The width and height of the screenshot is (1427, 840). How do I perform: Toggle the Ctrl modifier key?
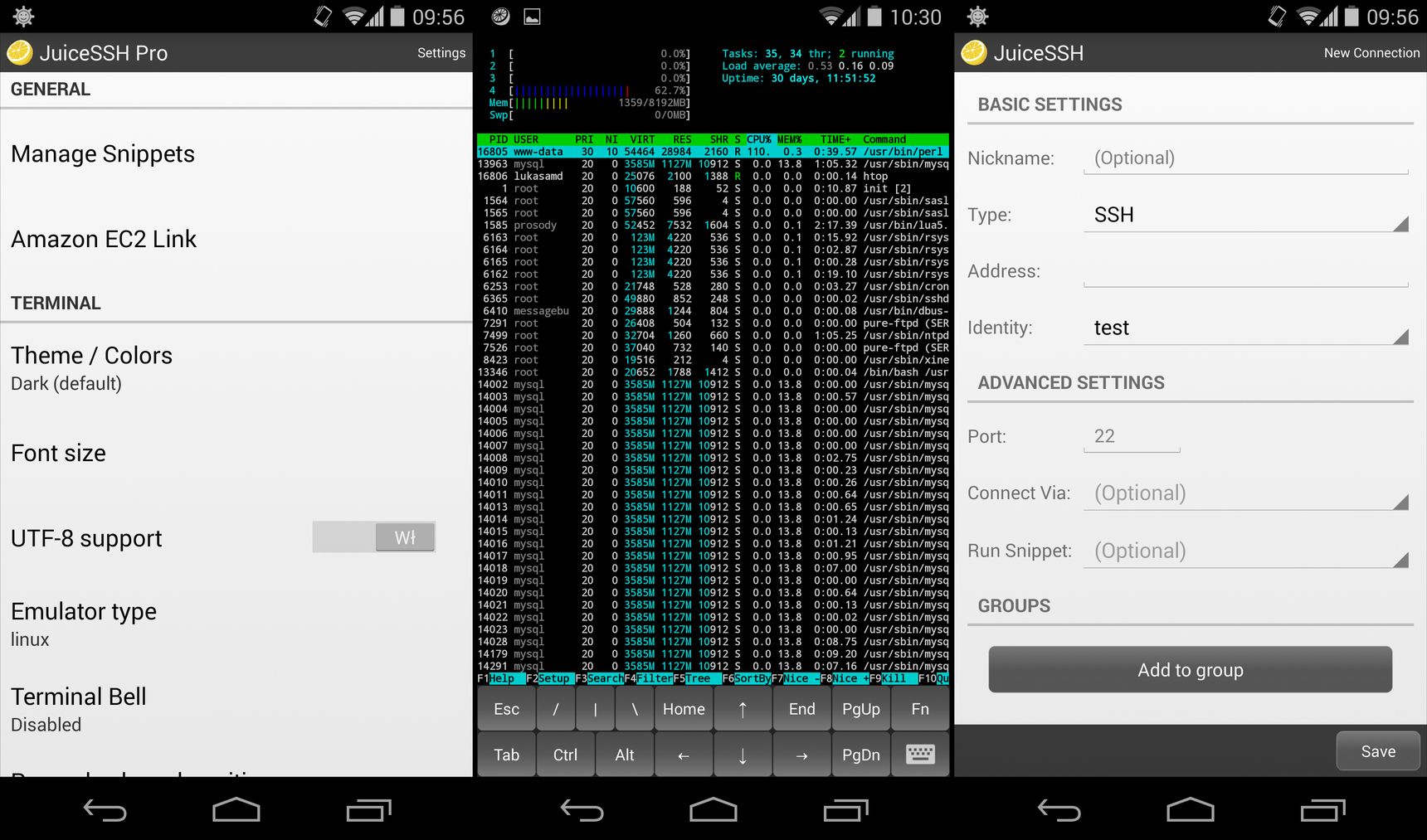click(565, 755)
